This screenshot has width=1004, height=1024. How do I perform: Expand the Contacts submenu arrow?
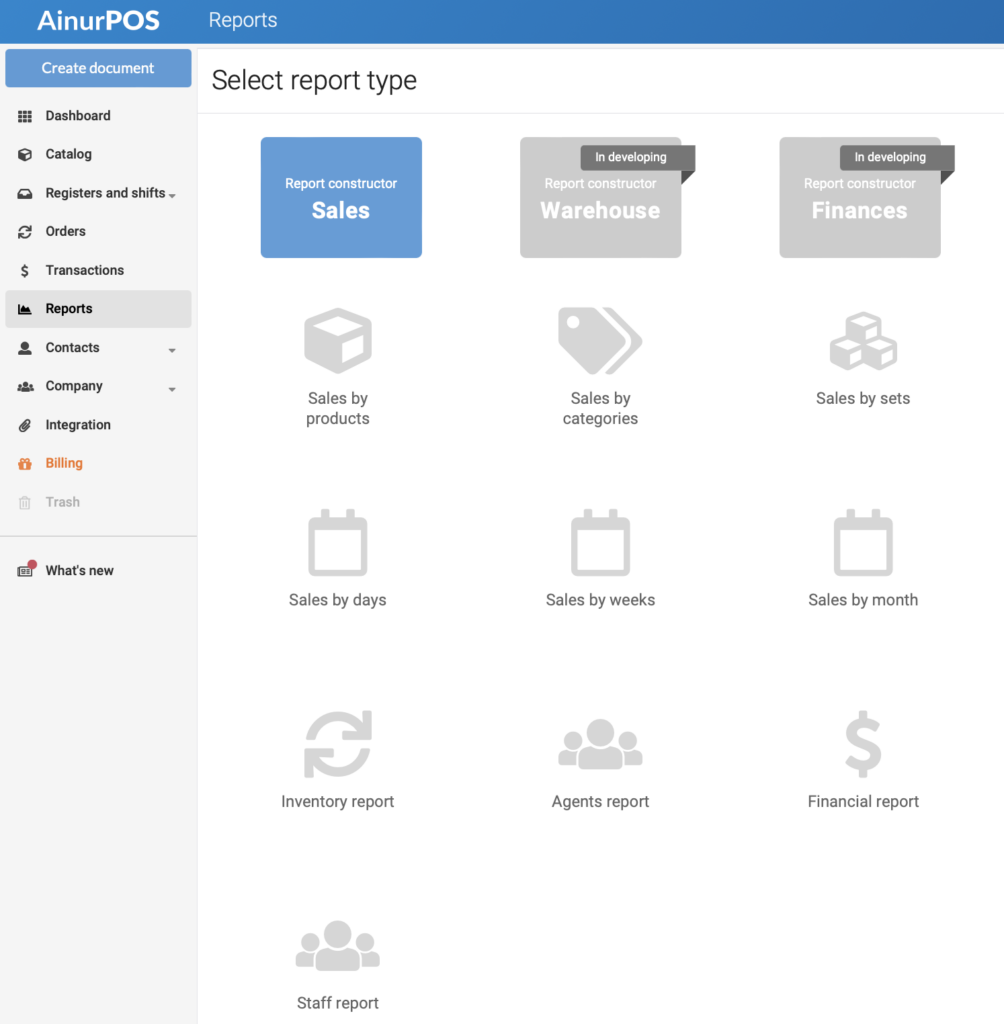pos(172,350)
